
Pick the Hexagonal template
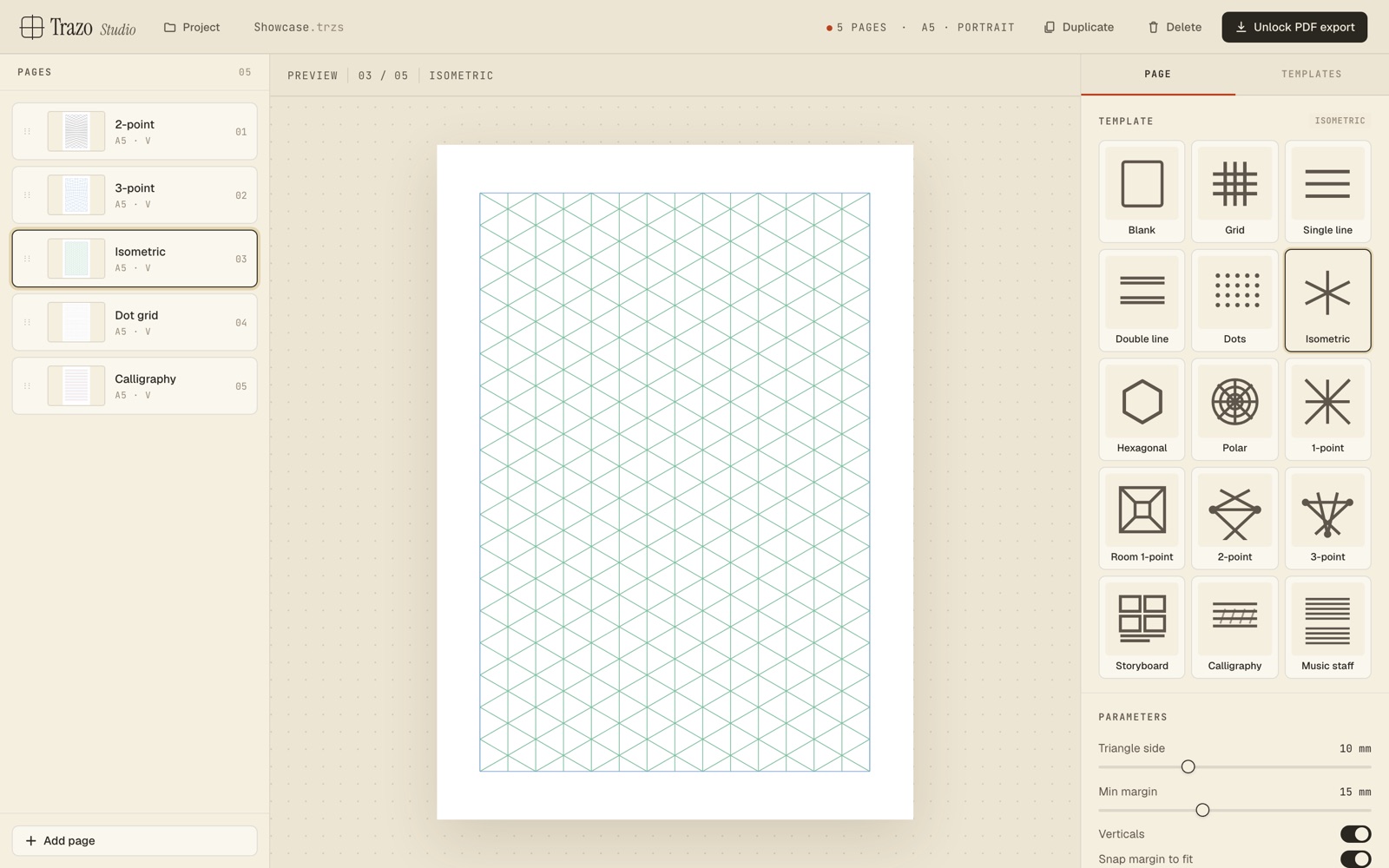pyautogui.click(x=1142, y=410)
